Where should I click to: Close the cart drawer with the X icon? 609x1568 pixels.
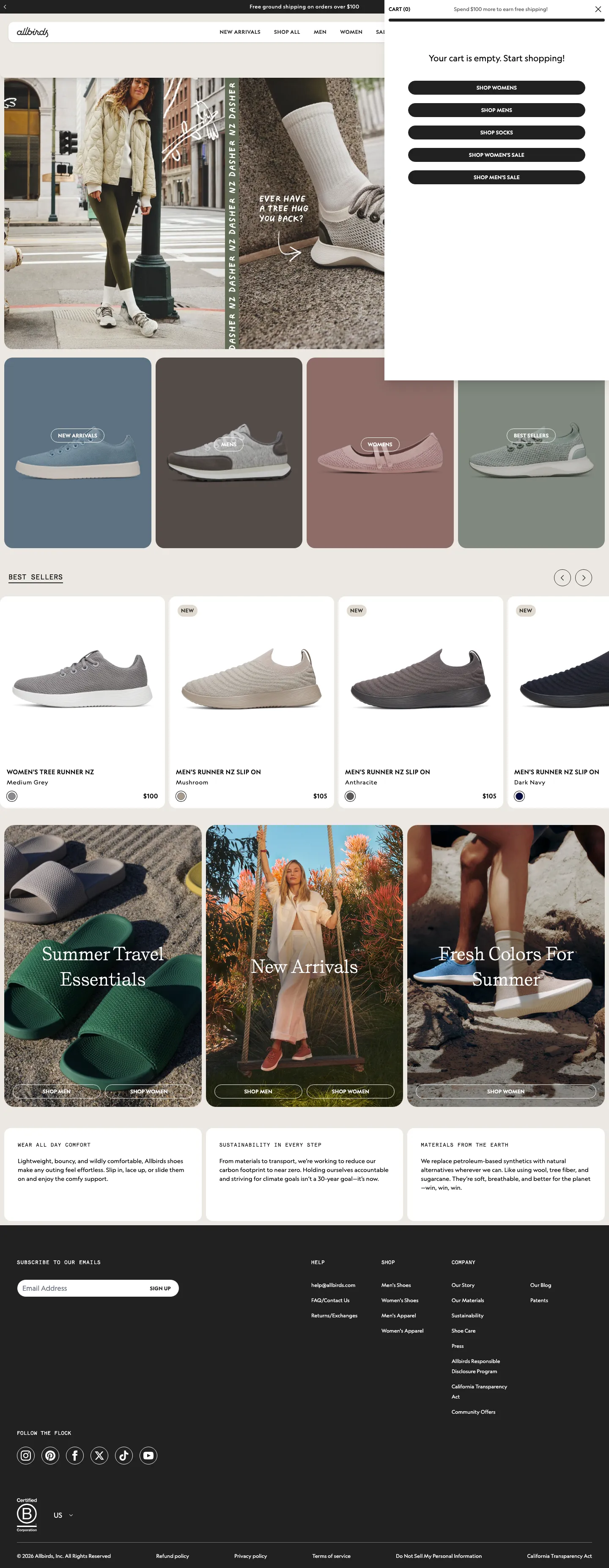[598, 9]
